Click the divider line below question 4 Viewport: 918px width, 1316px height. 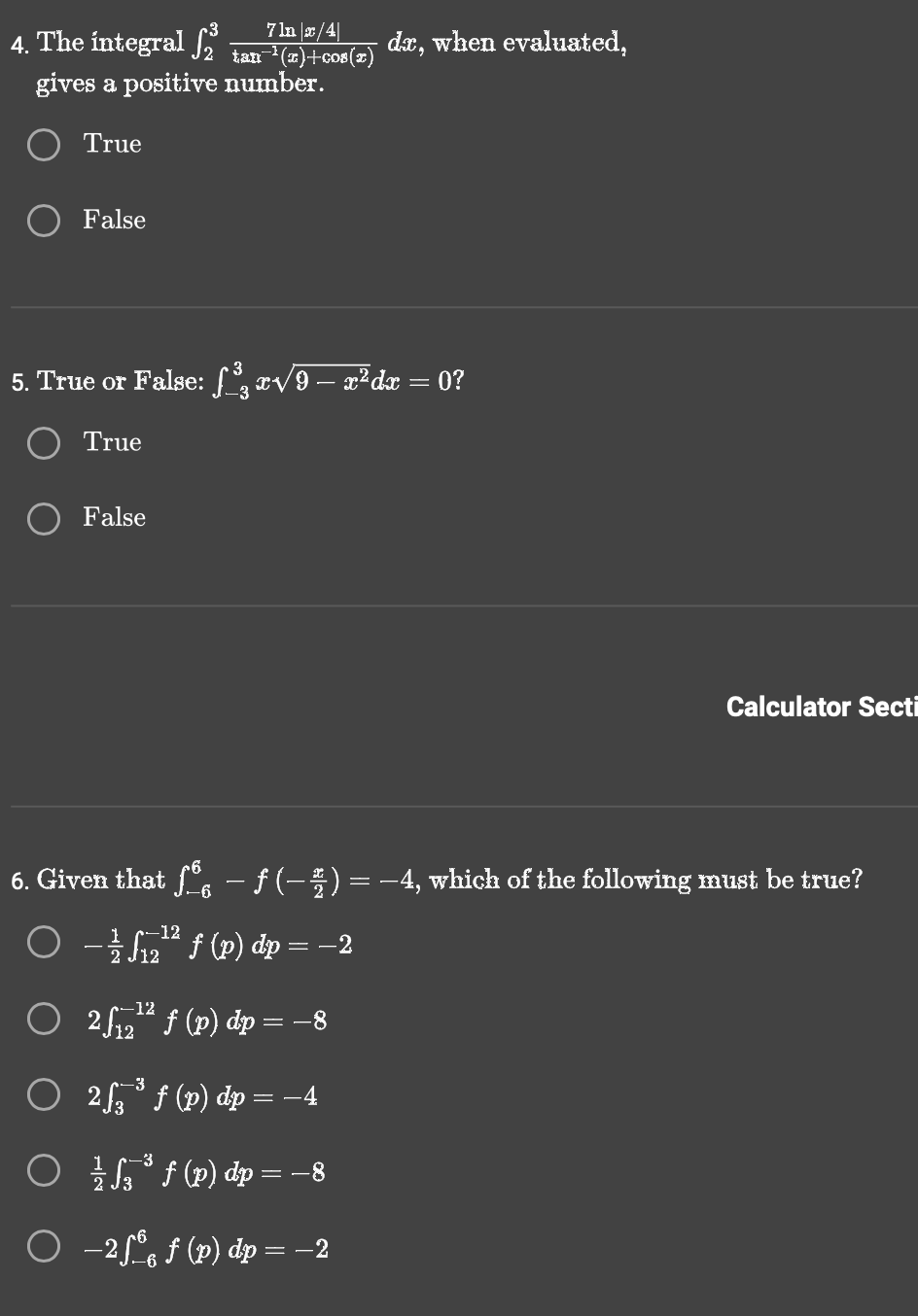[x=459, y=305]
